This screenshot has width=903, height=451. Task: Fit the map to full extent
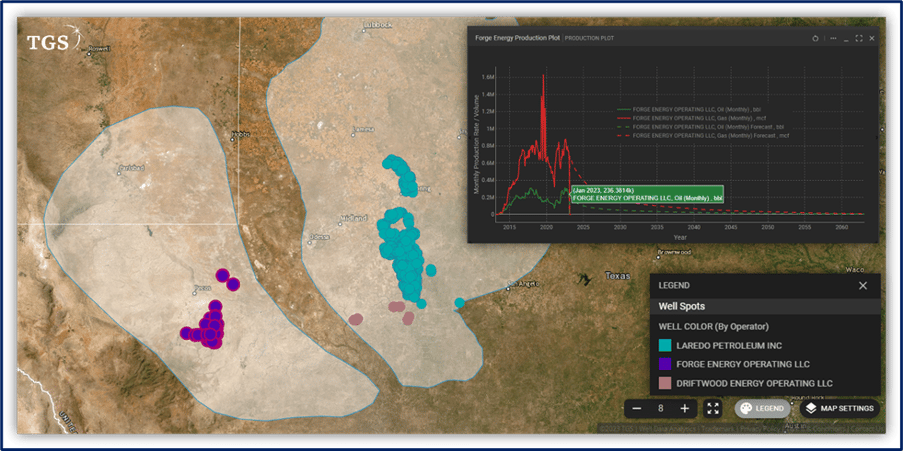pos(713,408)
